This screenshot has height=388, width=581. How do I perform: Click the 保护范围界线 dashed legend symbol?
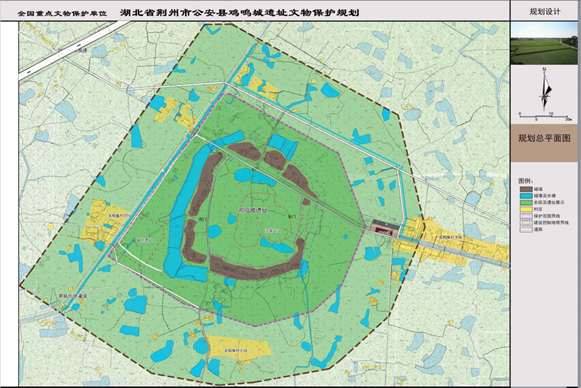click(526, 216)
